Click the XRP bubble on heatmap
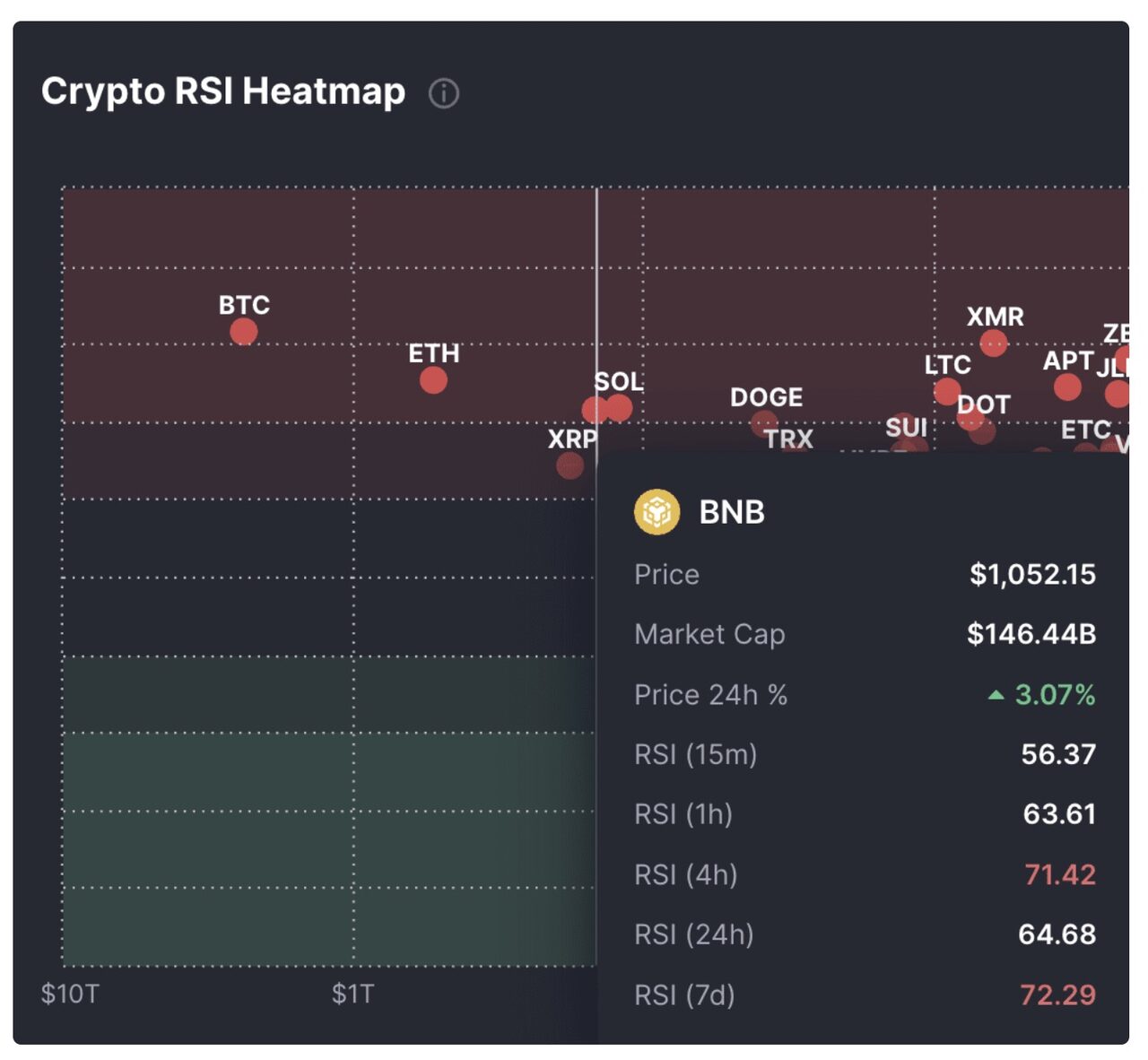The width and height of the screenshot is (1148, 1060). [x=570, y=465]
